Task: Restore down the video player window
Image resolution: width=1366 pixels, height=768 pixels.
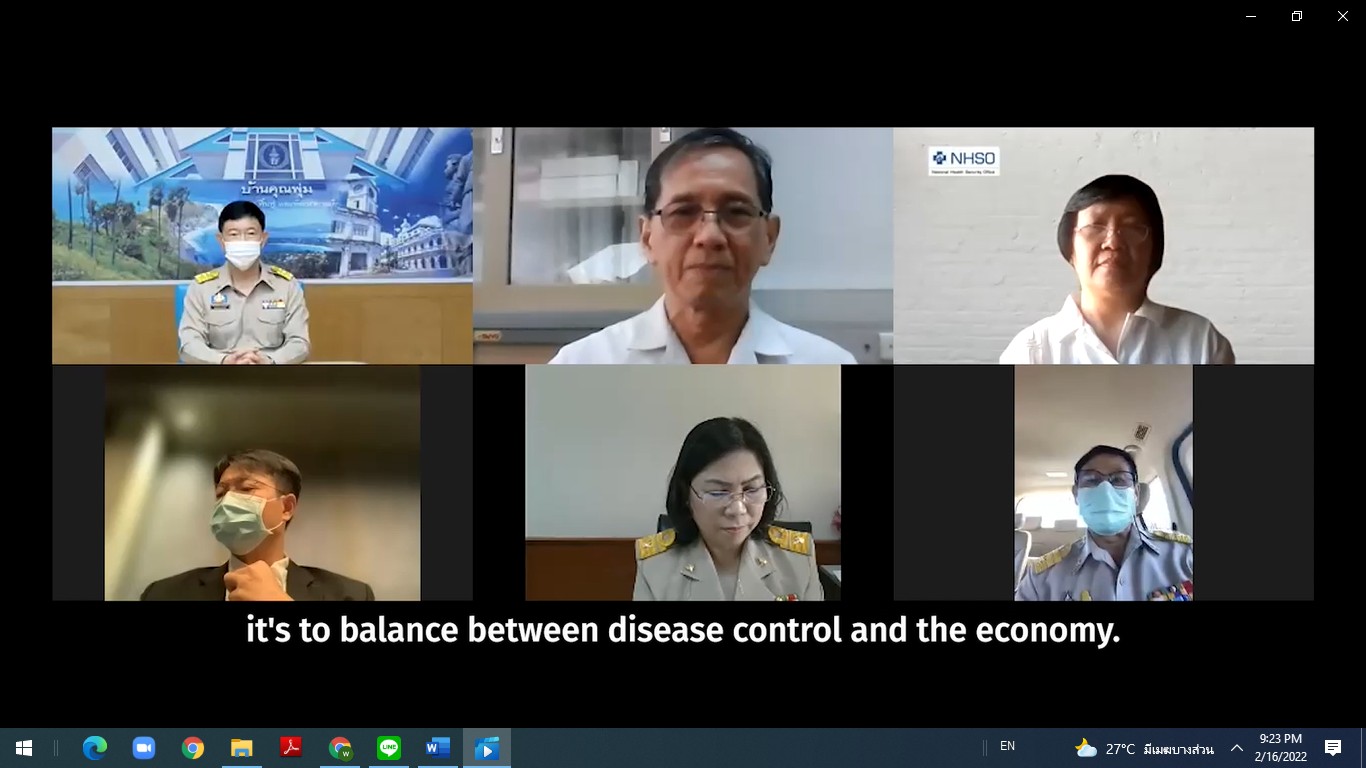Action: (x=1297, y=16)
